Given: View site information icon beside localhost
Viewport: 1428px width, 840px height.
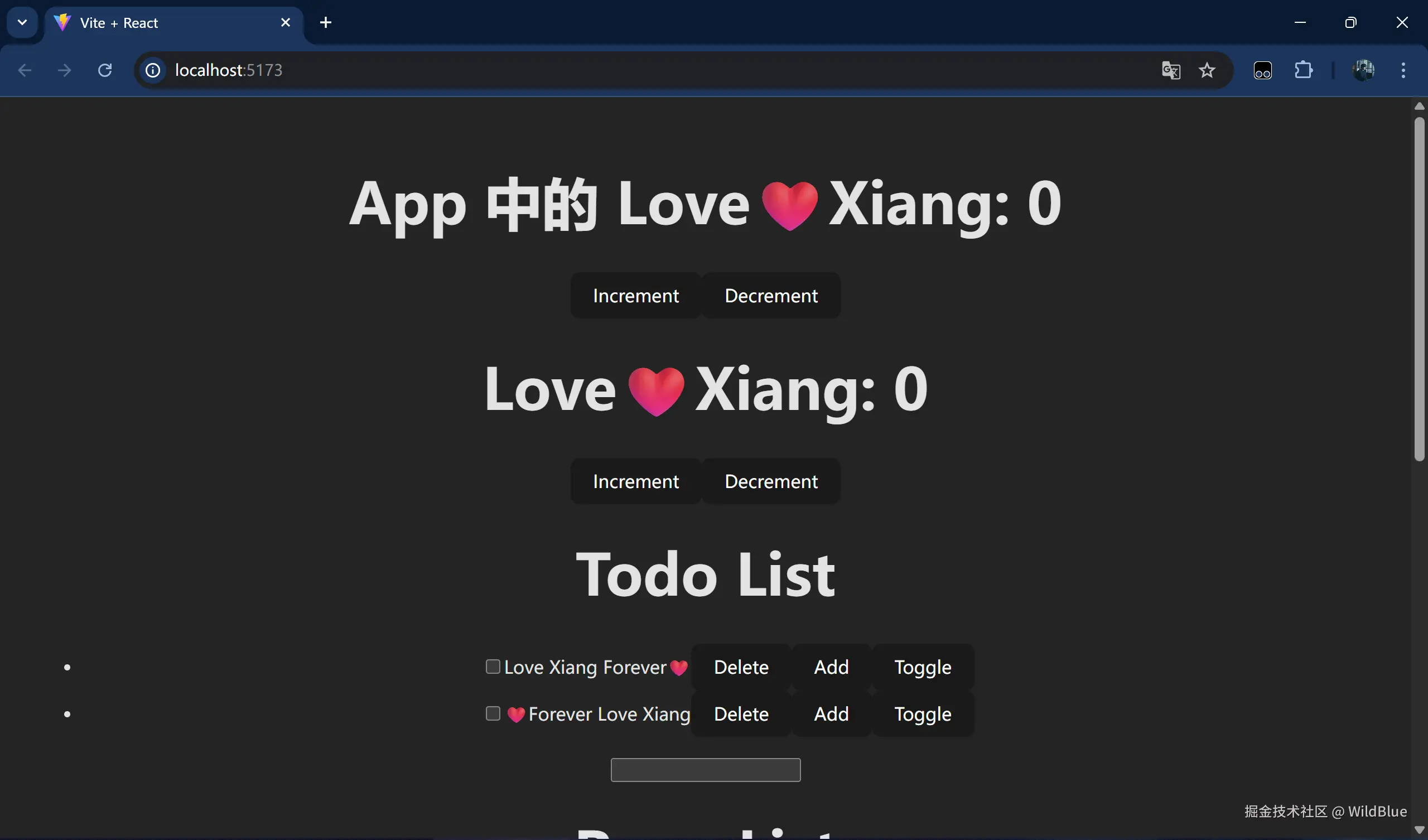Looking at the screenshot, I should (x=153, y=70).
